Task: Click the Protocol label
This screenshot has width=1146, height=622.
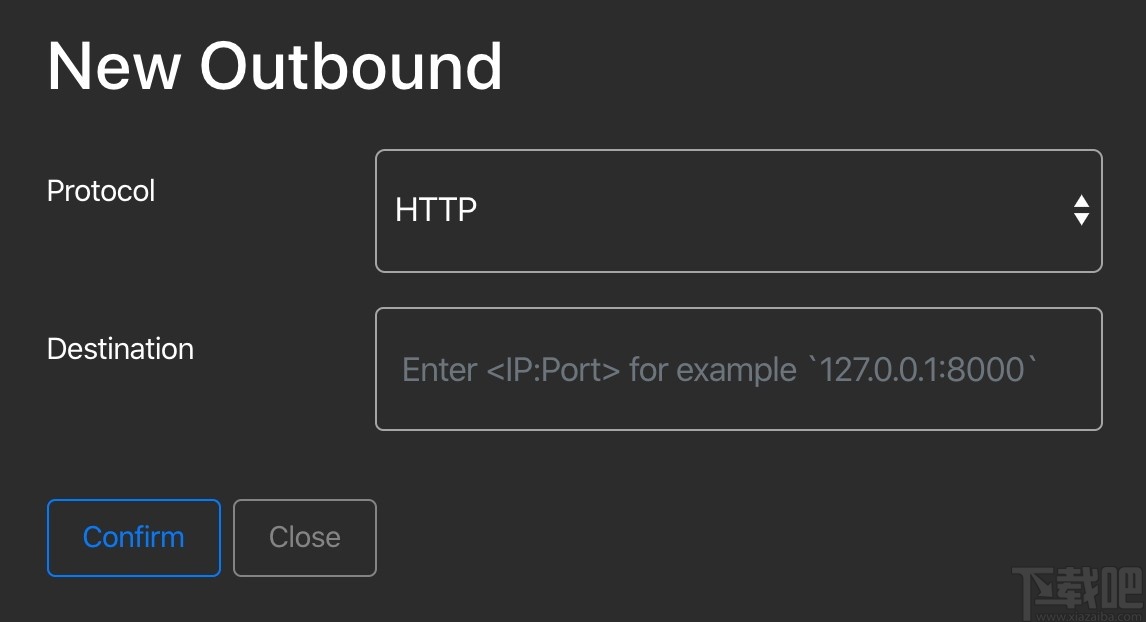Action: click(101, 191)
